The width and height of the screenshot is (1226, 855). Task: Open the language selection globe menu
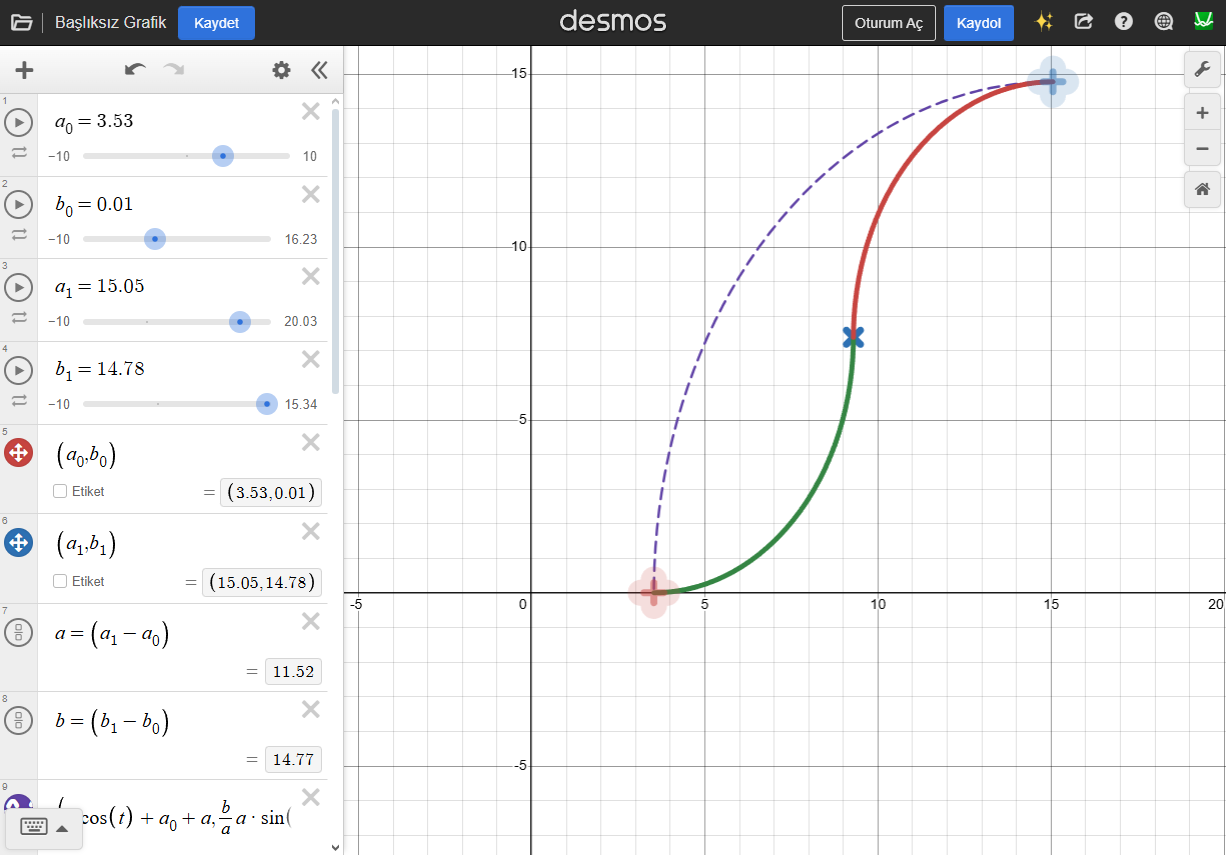point(1163,22)
